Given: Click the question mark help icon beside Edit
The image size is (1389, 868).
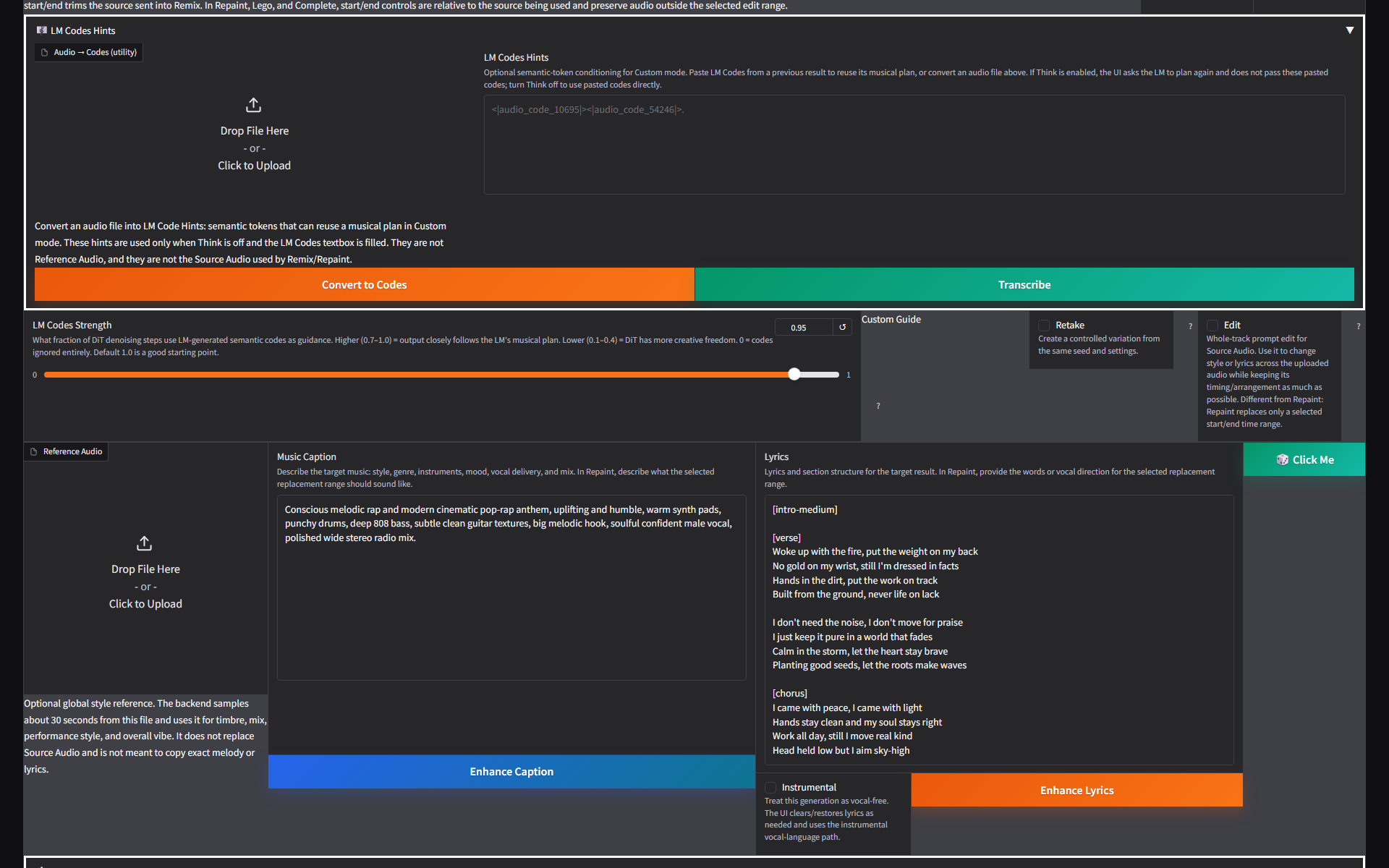Looking at the screenshot, I should click(x=1359, y=326).
